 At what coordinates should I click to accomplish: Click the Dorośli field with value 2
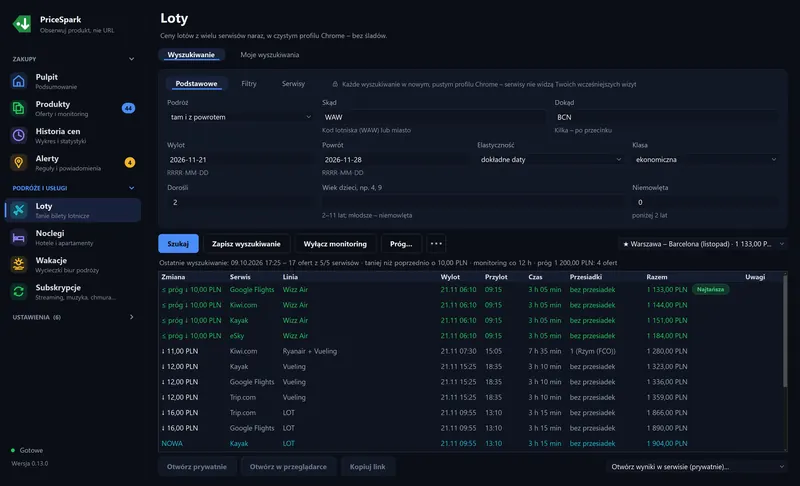pyautogui.click(x=240, y=202)
